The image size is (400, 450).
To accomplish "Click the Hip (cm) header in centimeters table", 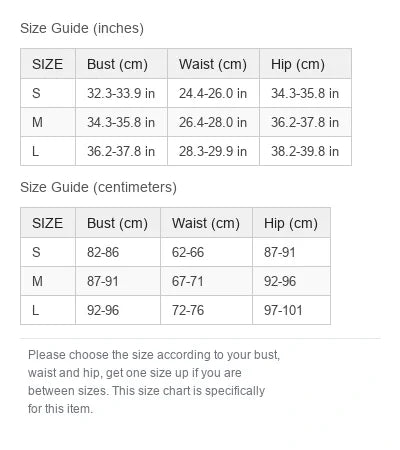I will [x=291, y=223].
